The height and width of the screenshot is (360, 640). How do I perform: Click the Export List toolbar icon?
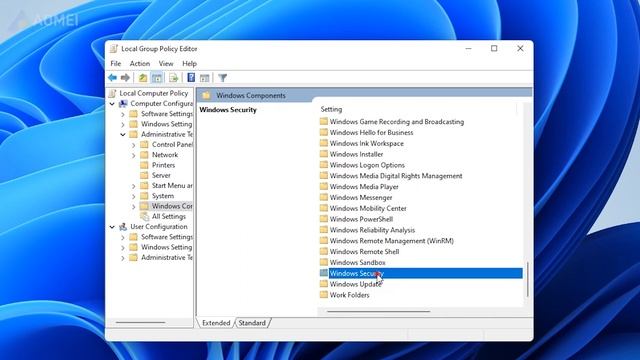click(173, 78)
